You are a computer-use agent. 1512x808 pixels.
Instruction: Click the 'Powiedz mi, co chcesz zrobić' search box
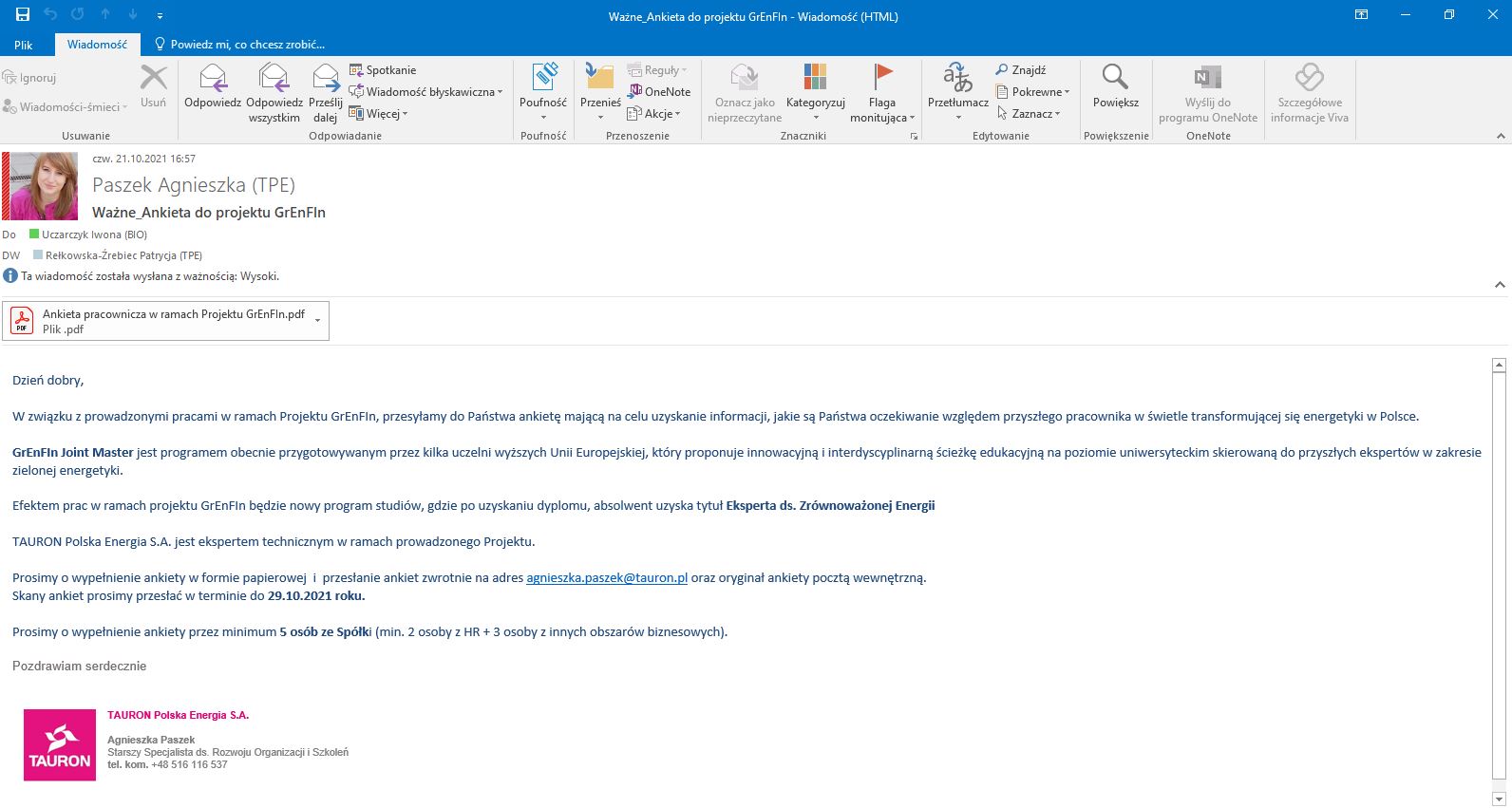point(239,45)
